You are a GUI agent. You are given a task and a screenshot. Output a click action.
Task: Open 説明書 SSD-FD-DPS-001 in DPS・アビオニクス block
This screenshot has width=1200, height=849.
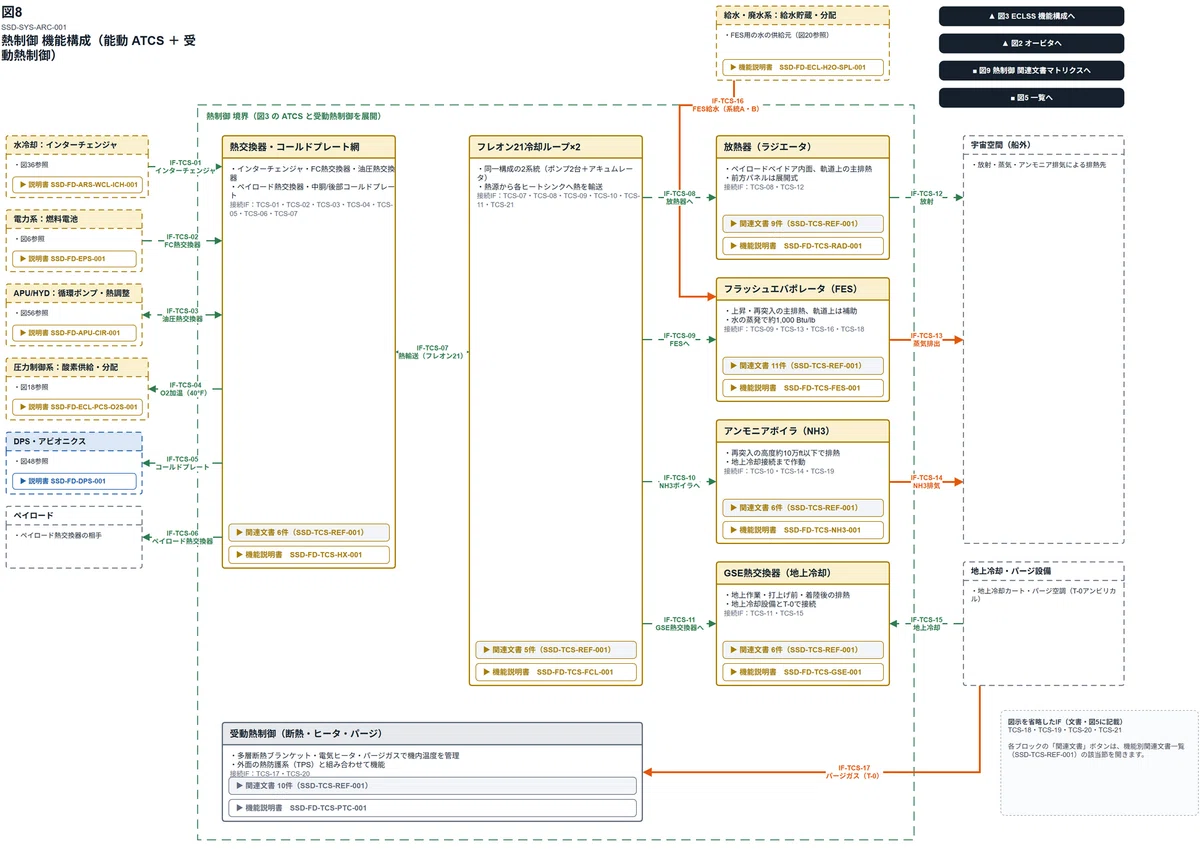(x=76, y=481)
